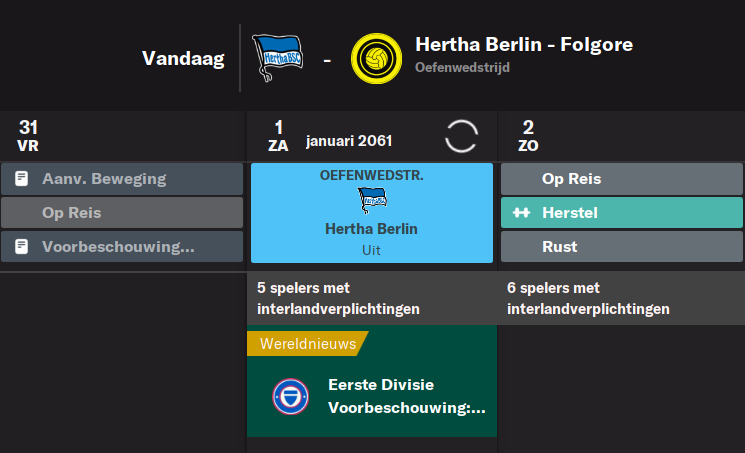Select the Op Reis slot on Sunday 2
Image resolution: width=745 pixels, height=453 pixels.
tap(621, 179)
